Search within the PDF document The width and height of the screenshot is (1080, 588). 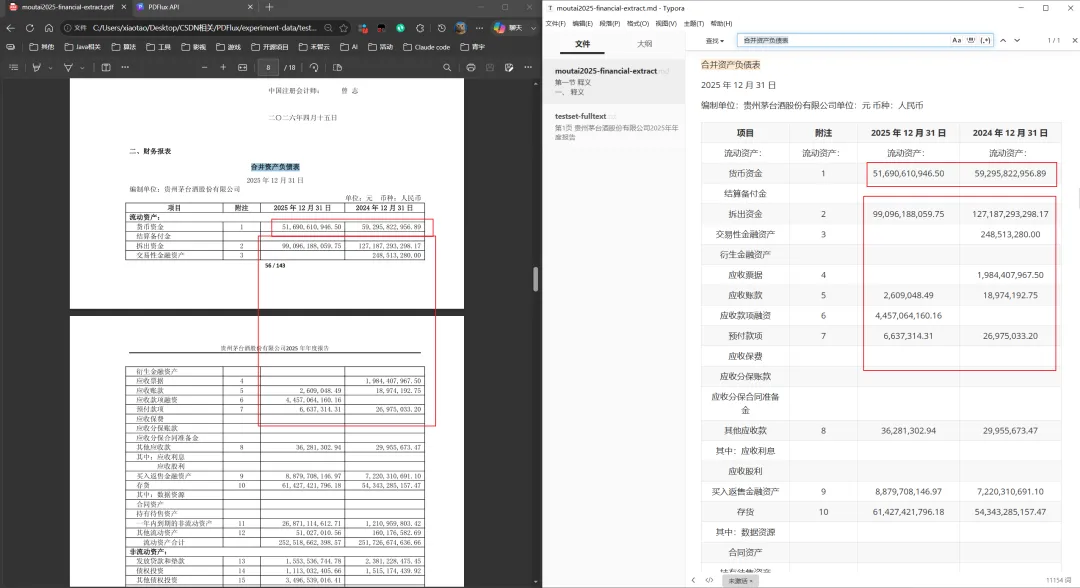click(447, 67)
